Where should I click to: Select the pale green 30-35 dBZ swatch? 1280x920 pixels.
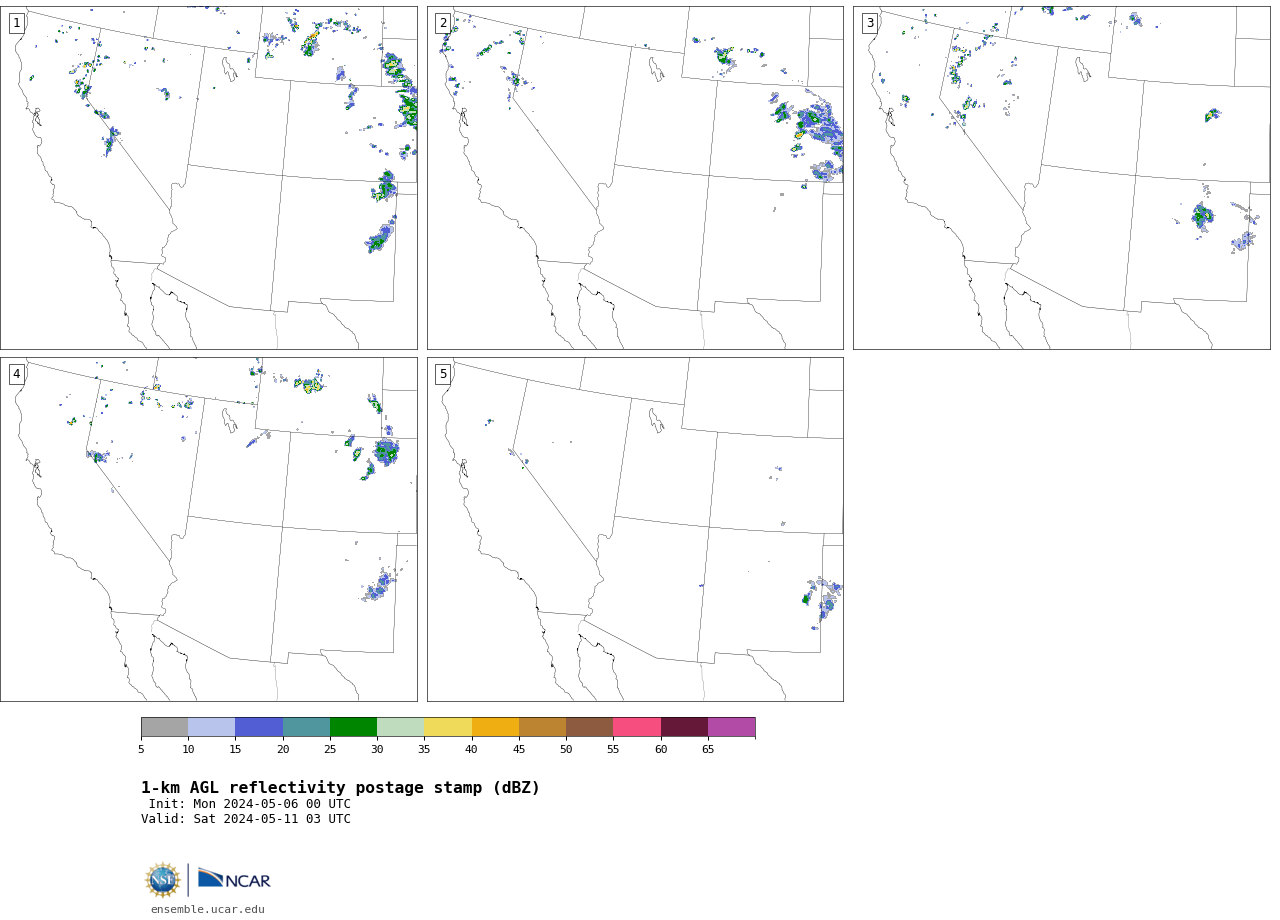(x=401, y=727)
